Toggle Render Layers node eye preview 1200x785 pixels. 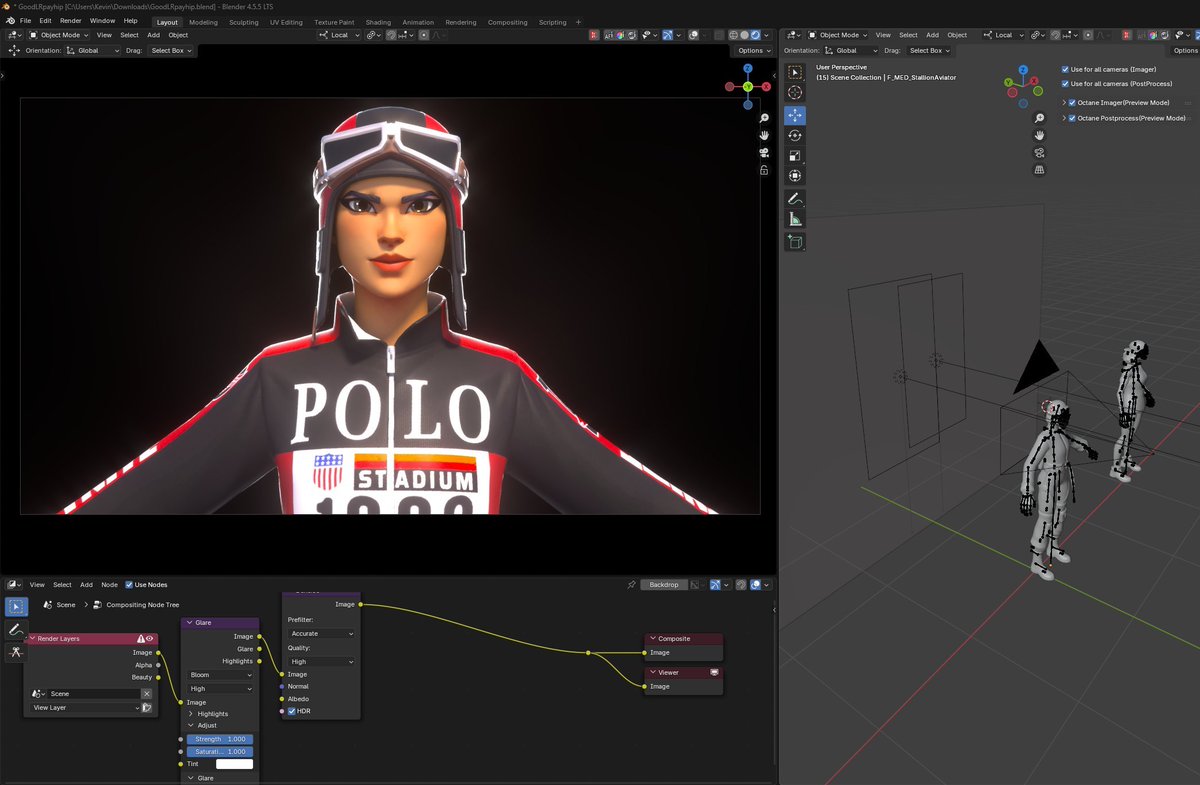[x=150, y=638]
